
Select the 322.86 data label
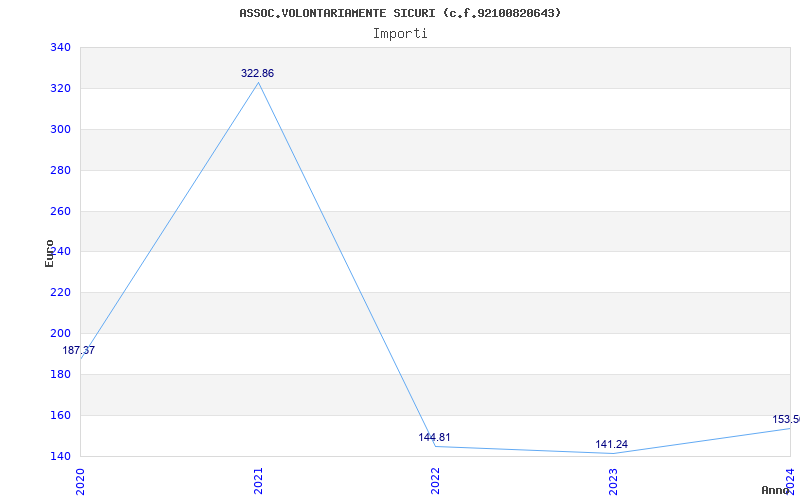point(258,73)
